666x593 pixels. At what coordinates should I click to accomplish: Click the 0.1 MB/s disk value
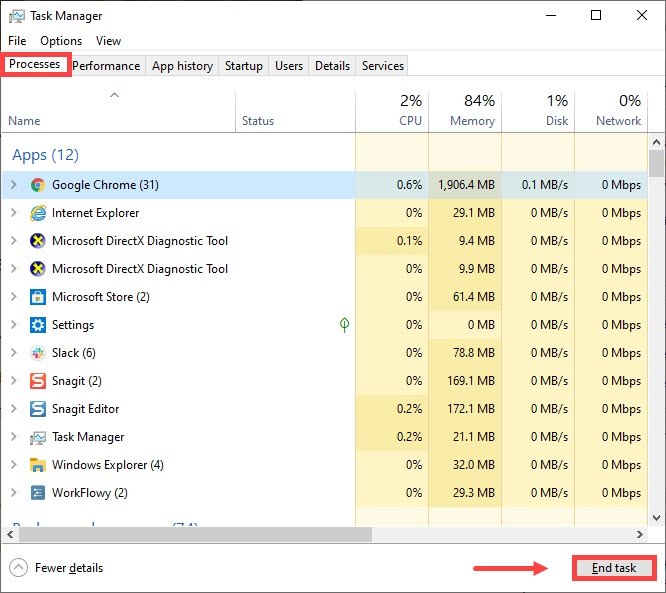(545, 185)
